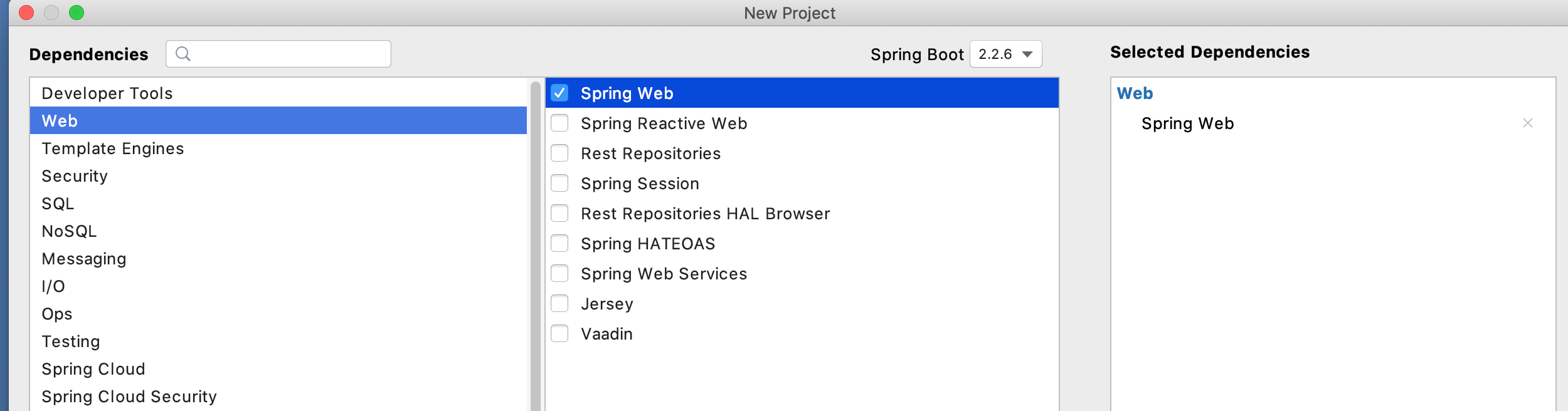Screen dimensions: 1568x411
Task: Select the Developer Tools category
Action: 107,93
